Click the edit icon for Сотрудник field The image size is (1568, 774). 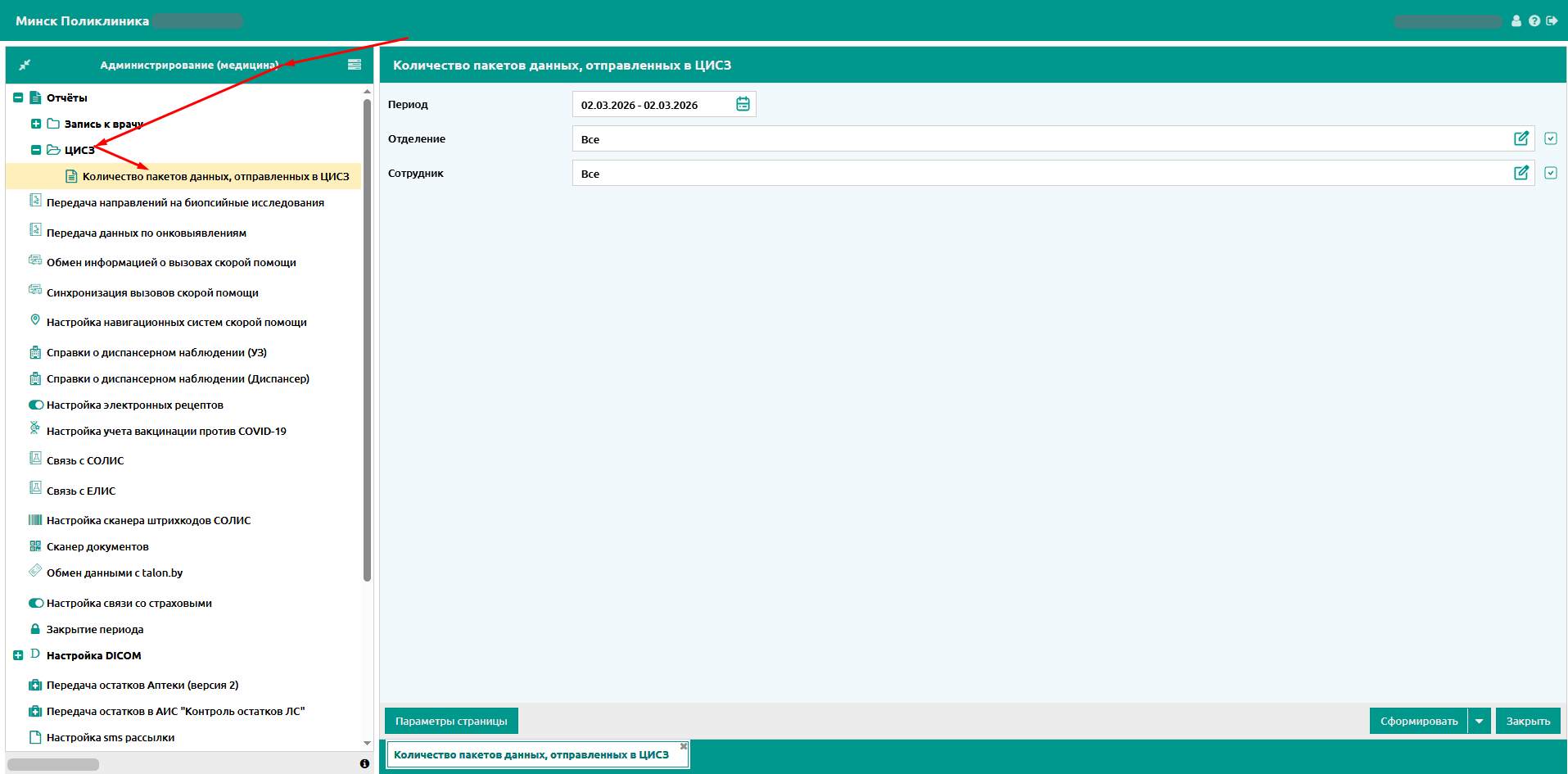(1521, 173)
